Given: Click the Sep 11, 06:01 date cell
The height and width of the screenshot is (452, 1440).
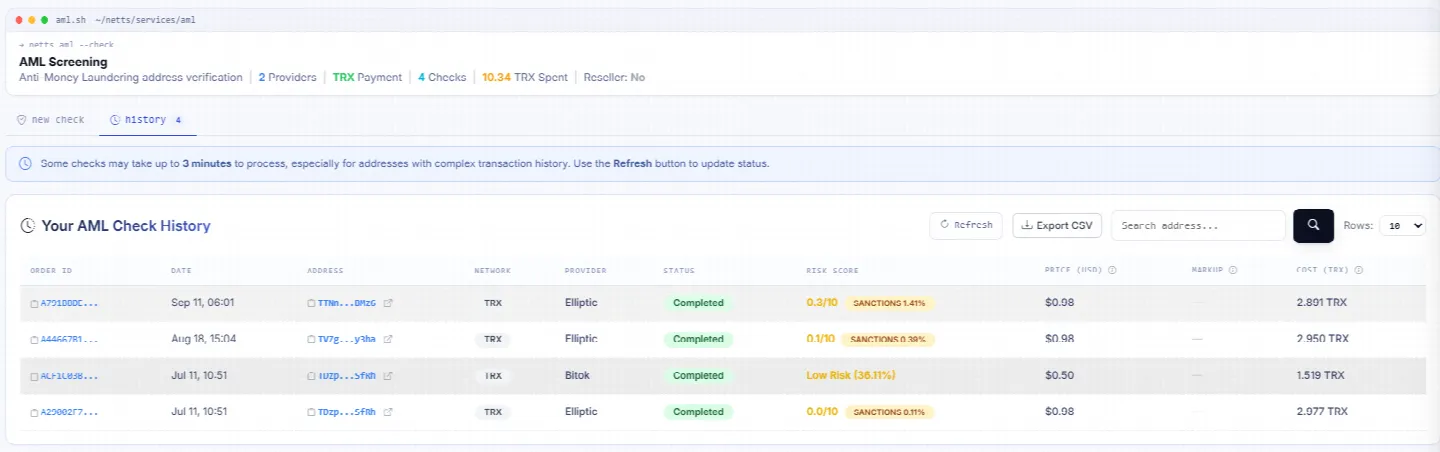Looking at the screenshot, I should click(203, 303).
